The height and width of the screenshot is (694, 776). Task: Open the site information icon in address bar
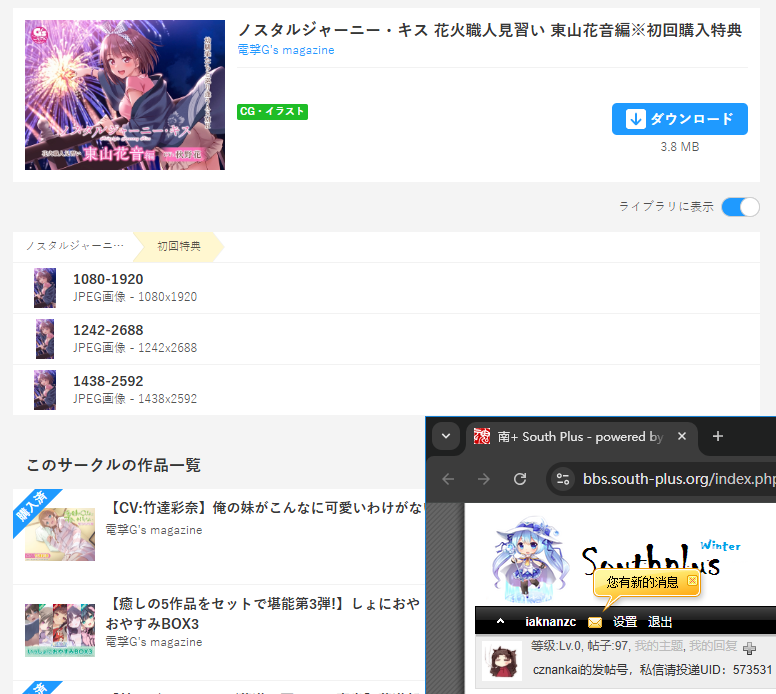pos(563,479)
